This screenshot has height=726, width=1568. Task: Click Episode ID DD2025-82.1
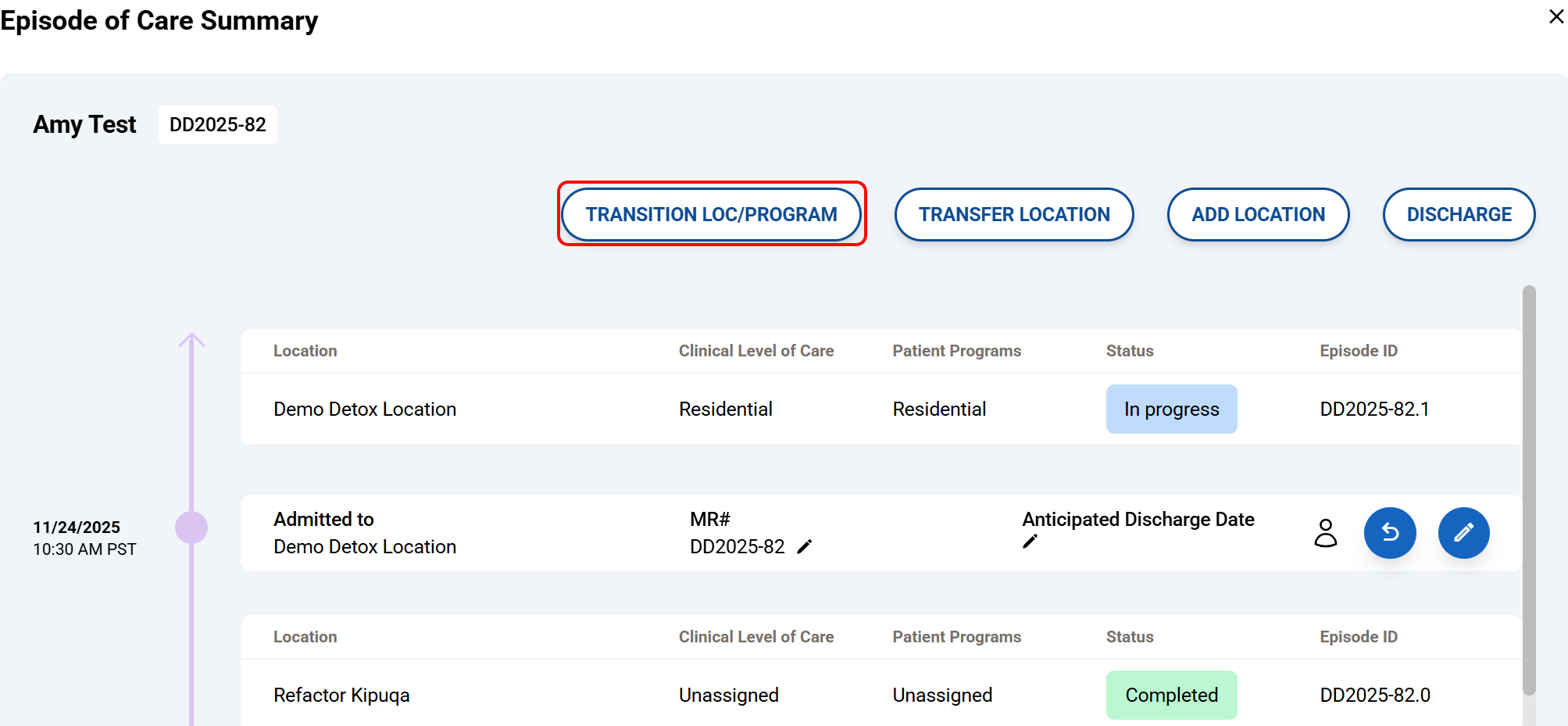coord(1373,409)
